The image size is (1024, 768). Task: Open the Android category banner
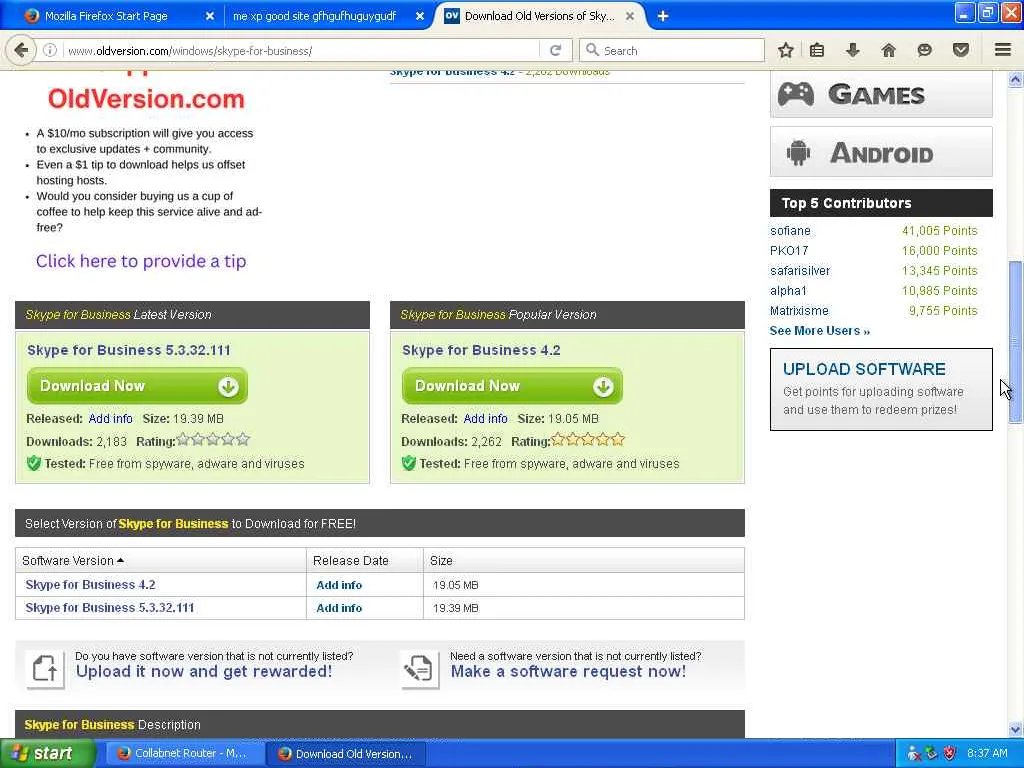(881, 152)
